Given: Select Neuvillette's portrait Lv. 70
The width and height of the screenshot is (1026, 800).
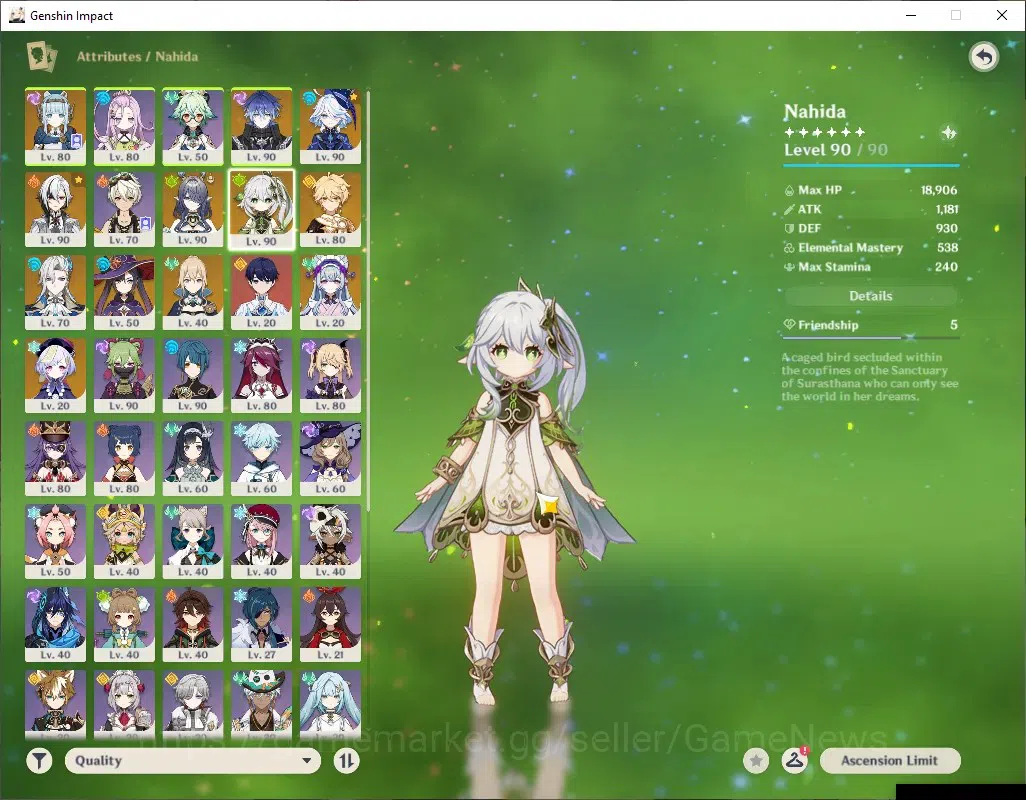Looking at the screenshot, I should (x=56, y=292).
